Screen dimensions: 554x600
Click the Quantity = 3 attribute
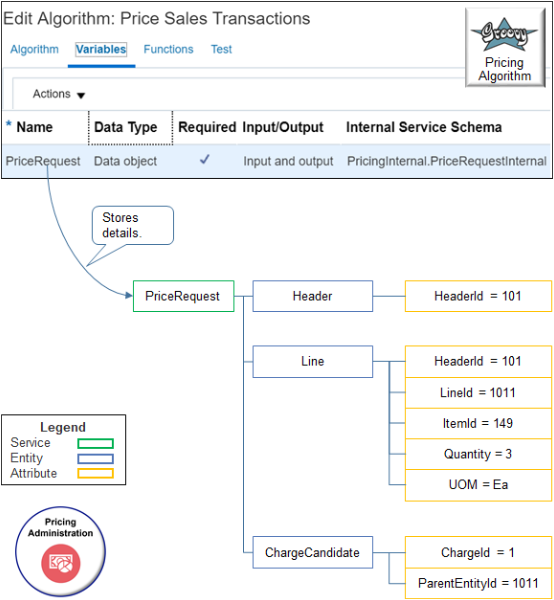[x=478, y=454]
